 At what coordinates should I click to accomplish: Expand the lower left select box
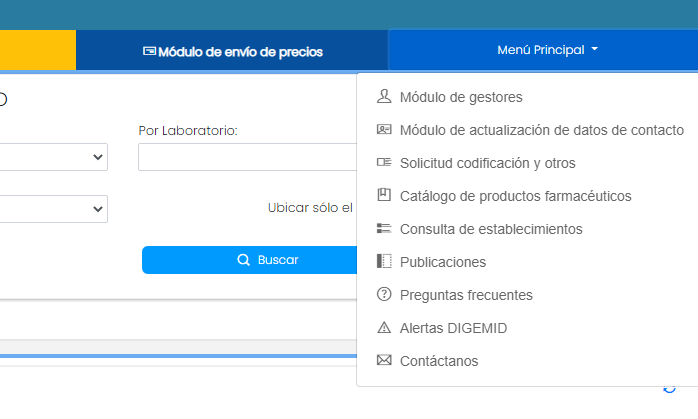(x=53, y=209)
